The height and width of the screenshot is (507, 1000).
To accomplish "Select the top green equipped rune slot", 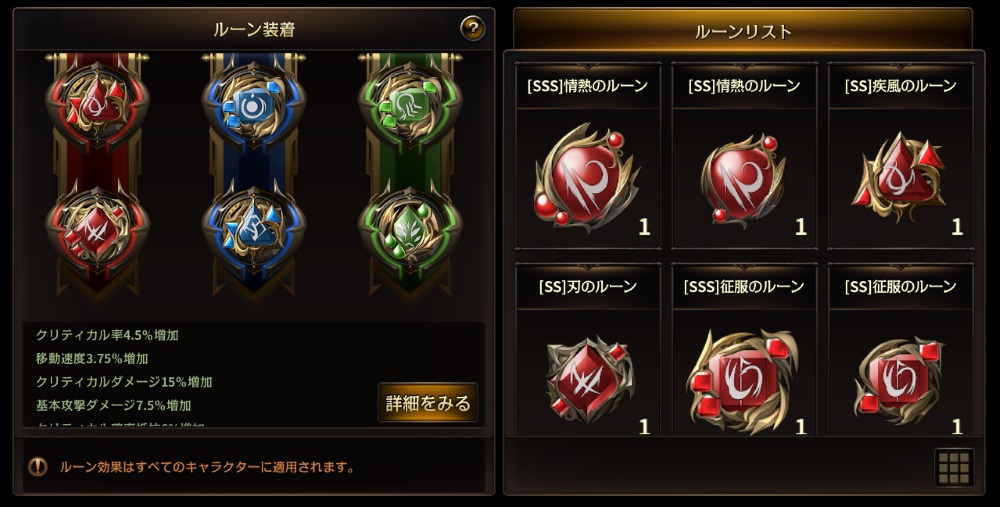I will [x=410, y=104].
